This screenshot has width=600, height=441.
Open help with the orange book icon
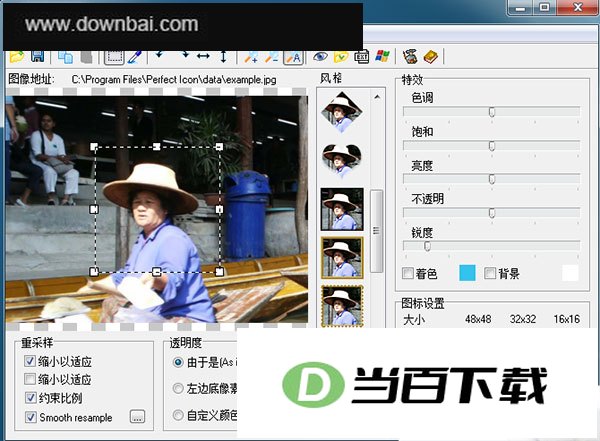coord(431,57)
